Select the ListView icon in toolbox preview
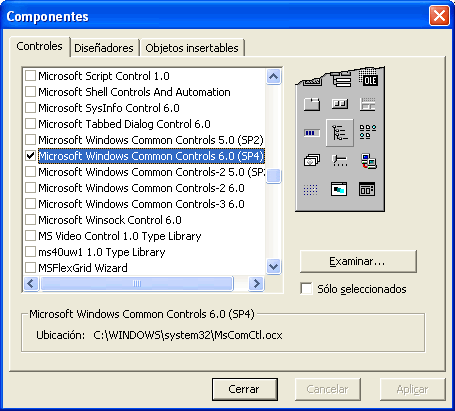 click(368, 132)
